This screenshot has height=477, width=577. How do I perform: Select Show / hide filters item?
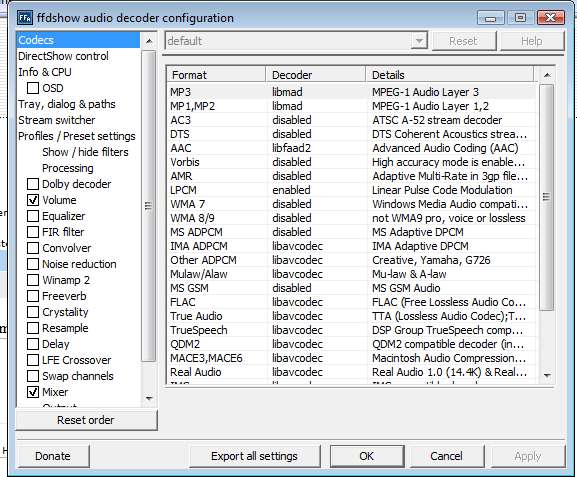pyautogui.click(x=85, y=152)
